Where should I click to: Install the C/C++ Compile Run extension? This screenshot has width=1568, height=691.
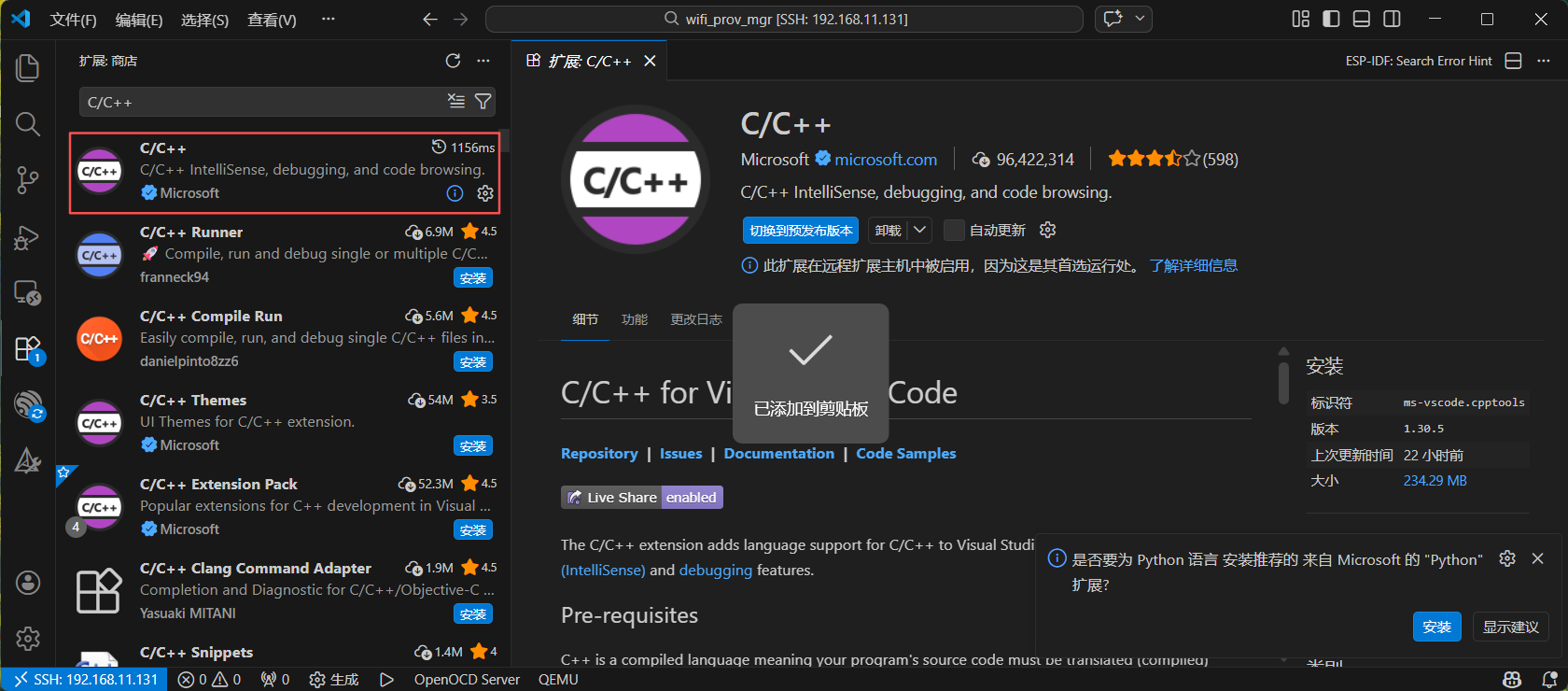pyautogui.click(x=473, y=361)
